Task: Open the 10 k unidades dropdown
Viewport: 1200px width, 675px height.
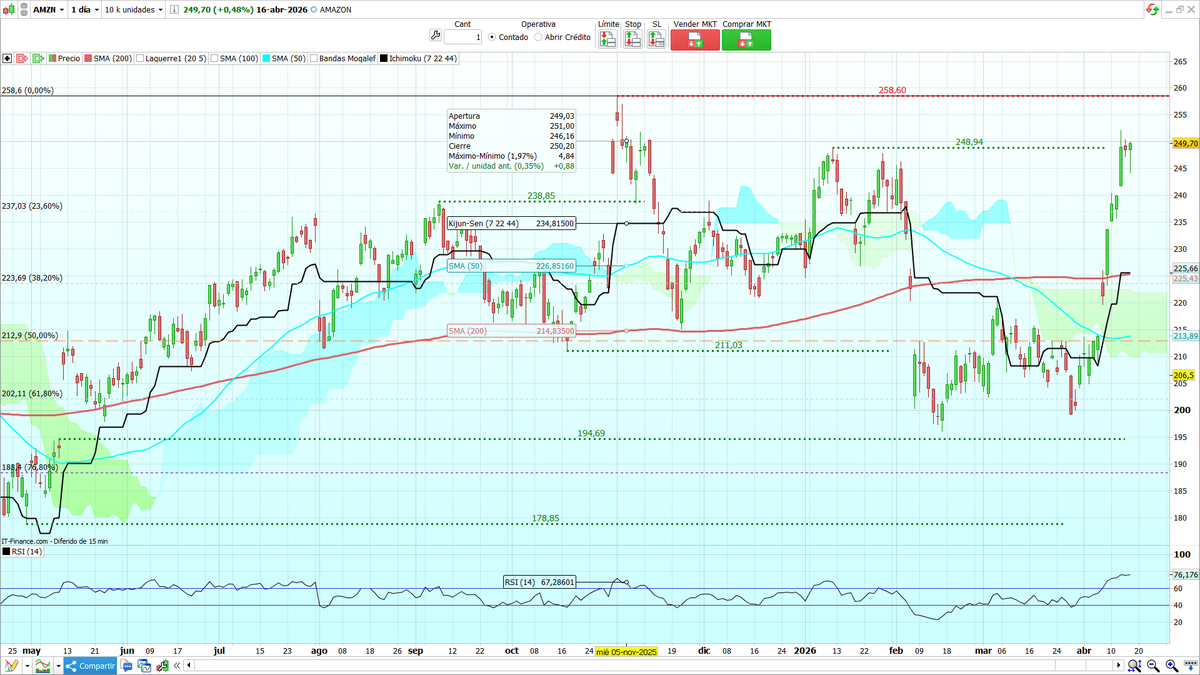Action: (134, 9)
